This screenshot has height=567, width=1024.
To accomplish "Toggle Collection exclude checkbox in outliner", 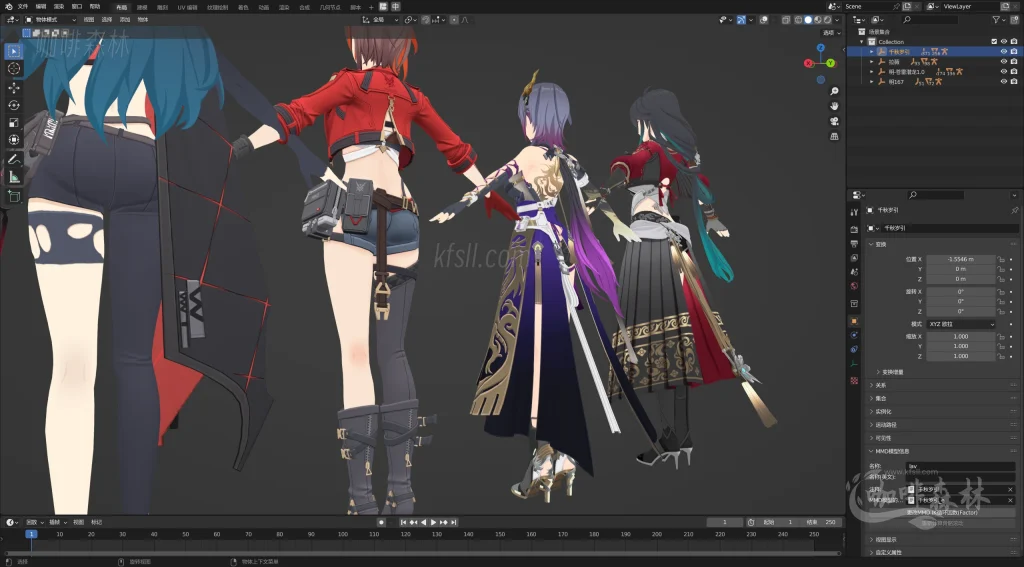I will click(x=994, y=41).
